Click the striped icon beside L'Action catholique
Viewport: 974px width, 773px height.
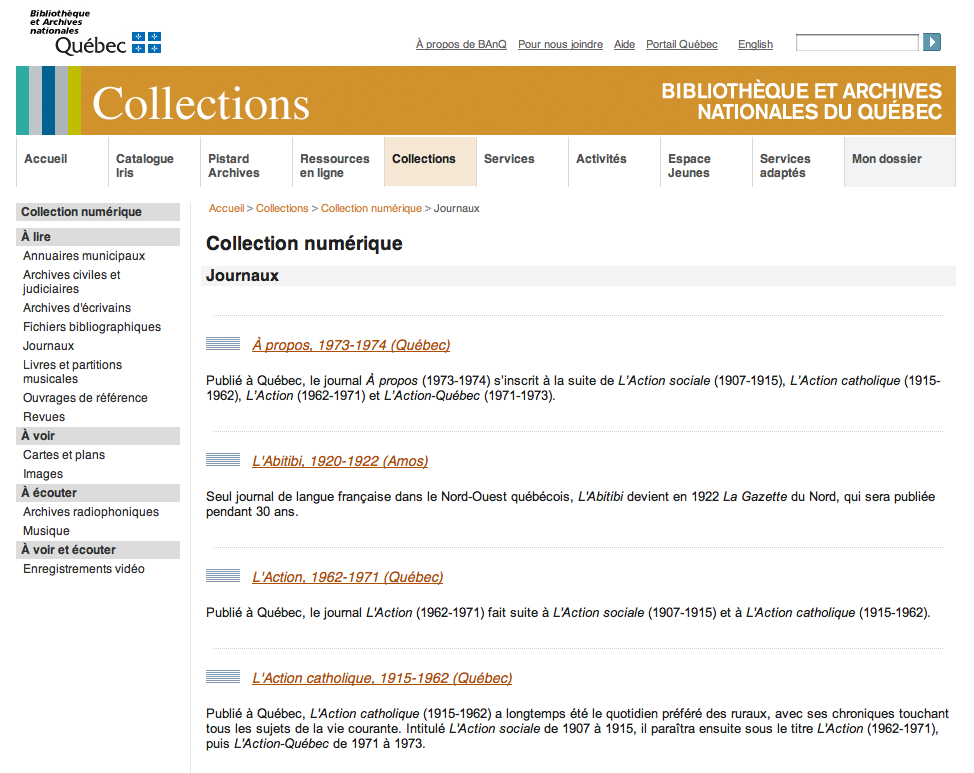click(223, 676)
